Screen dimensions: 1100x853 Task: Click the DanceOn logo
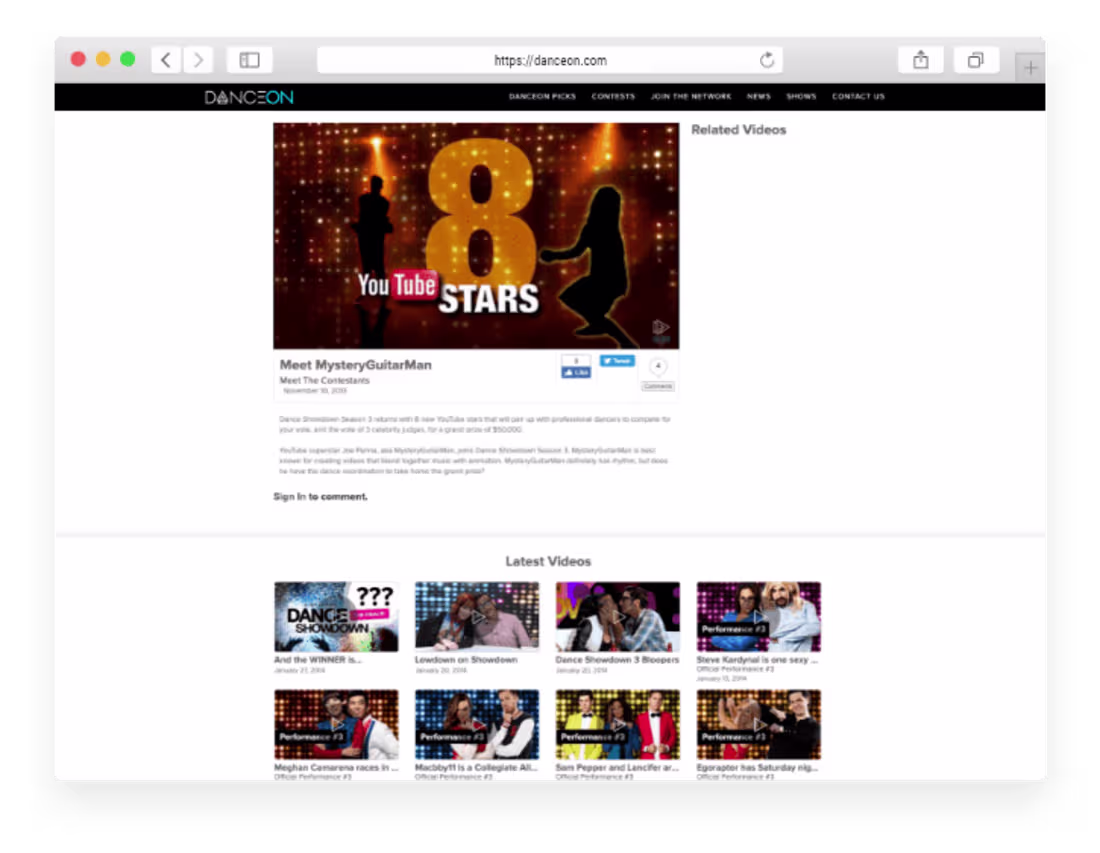coord(249,98)
